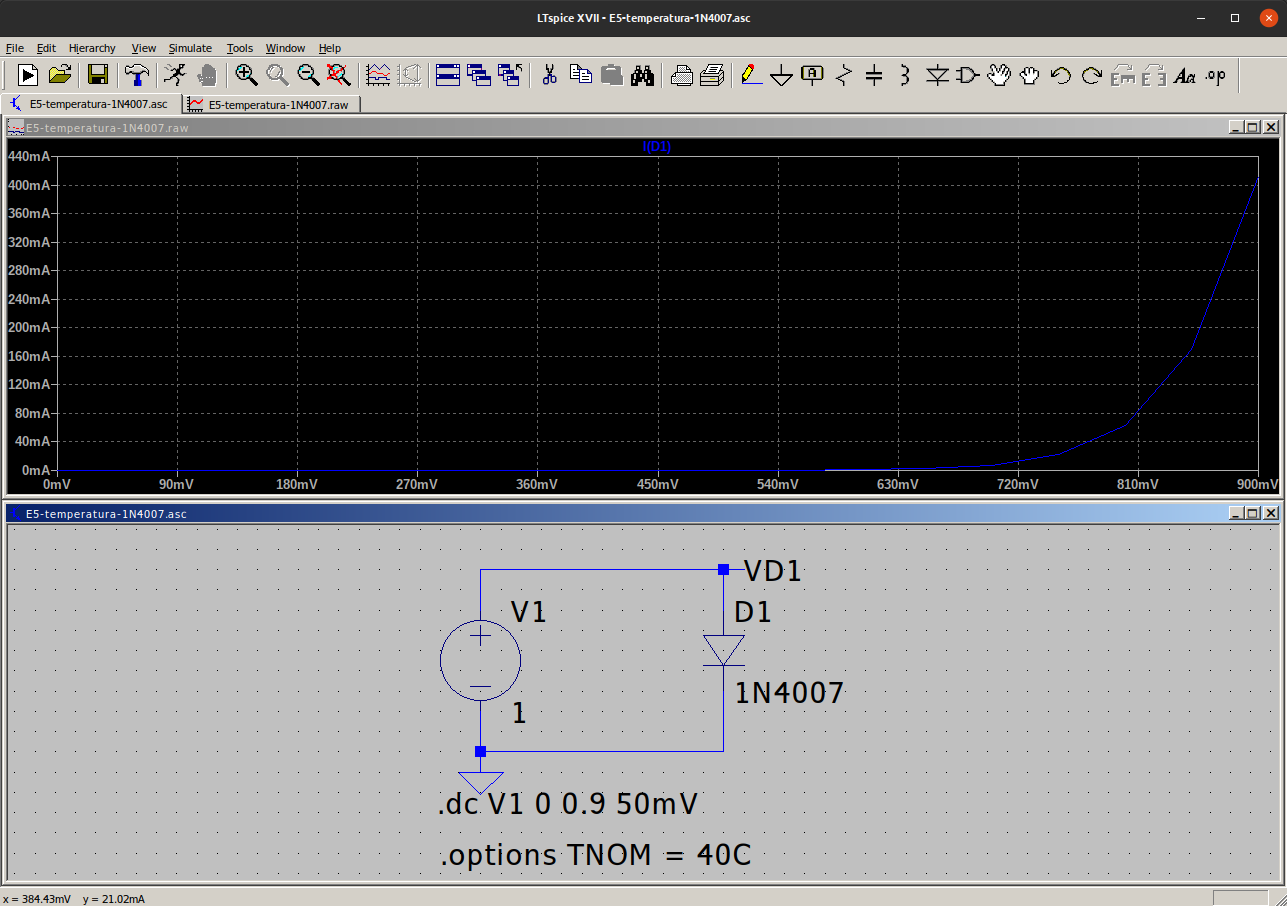
Task: Click the Paste clipboard icon
Action: tap(611, 74)
